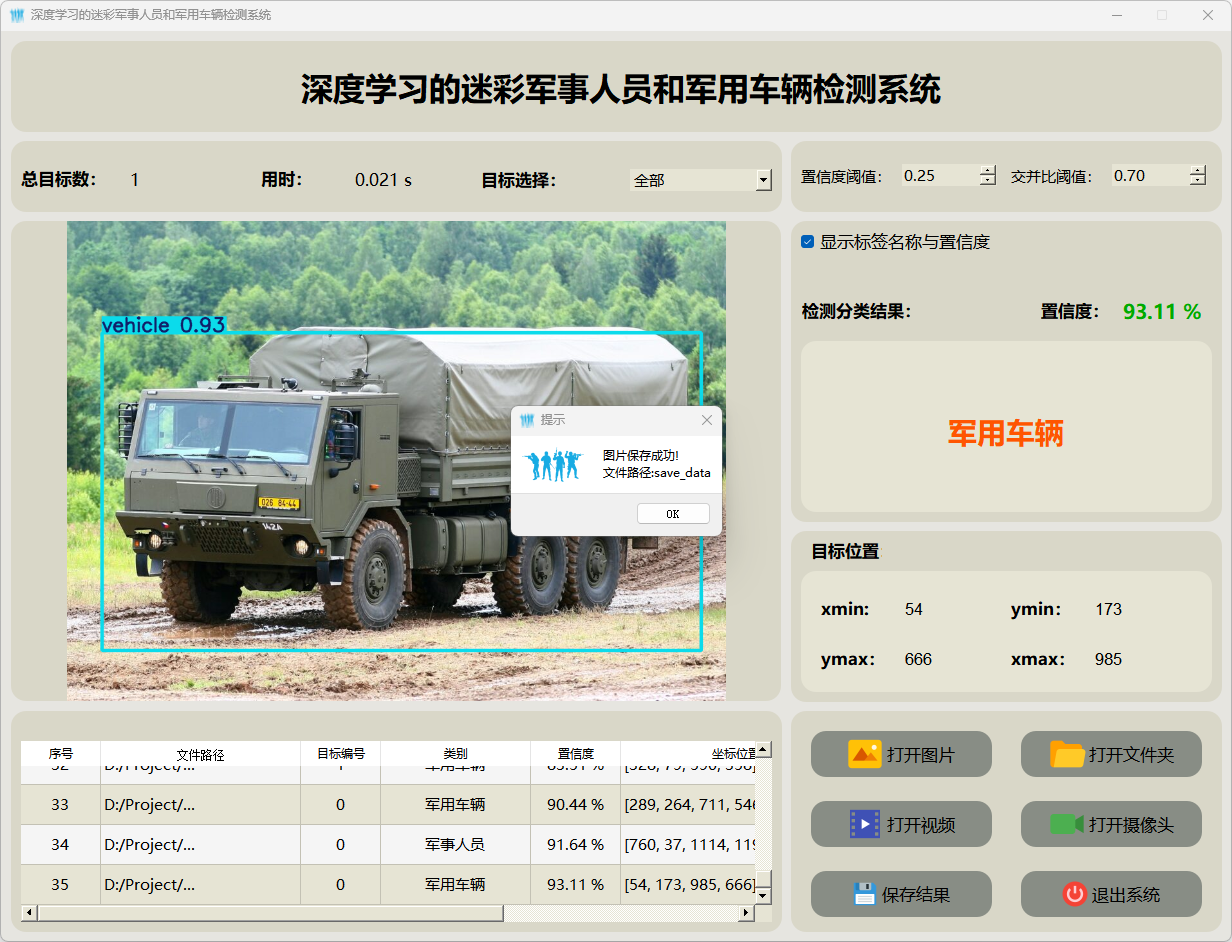Click the horizontal scrollbar of results table

tap(270, 912)
